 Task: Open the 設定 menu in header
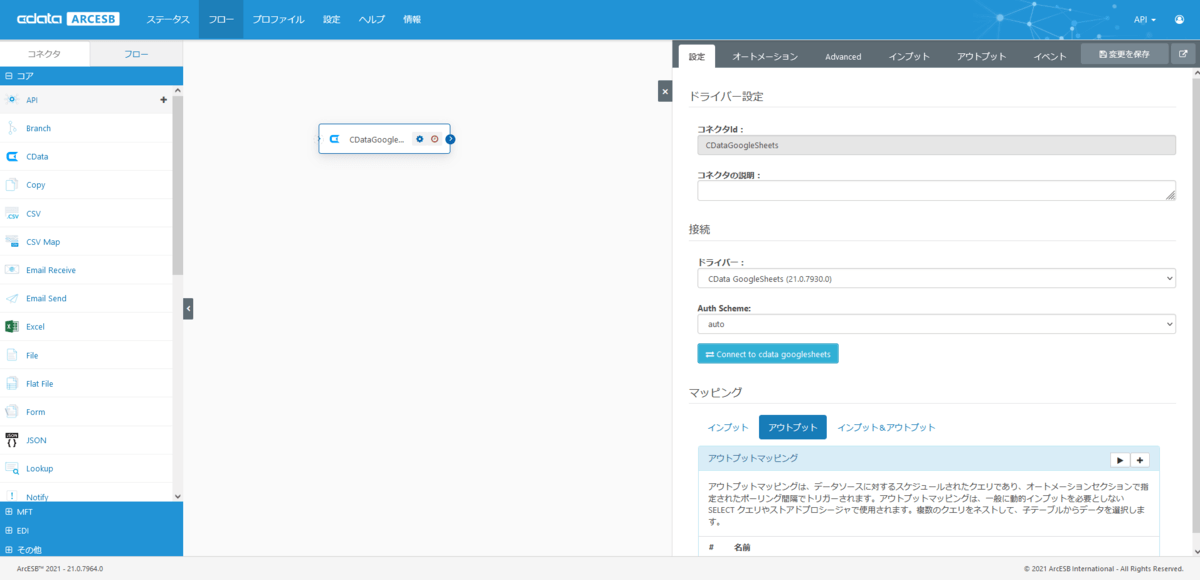point(332,19)
